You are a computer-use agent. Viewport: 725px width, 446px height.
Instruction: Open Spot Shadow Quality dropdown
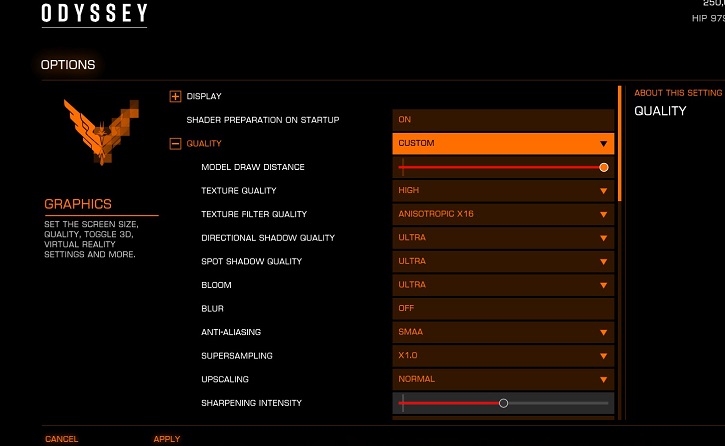point(503,261)
